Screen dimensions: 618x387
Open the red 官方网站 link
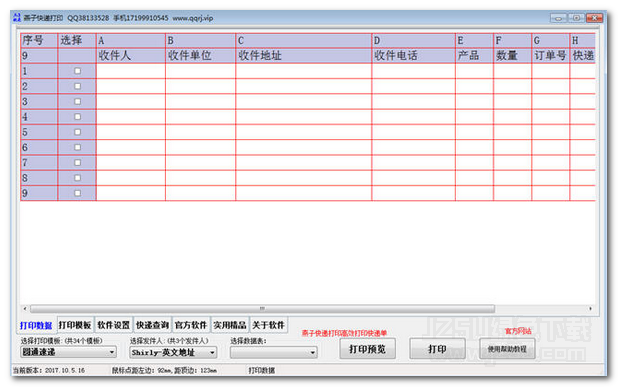(x=518, y=332)
